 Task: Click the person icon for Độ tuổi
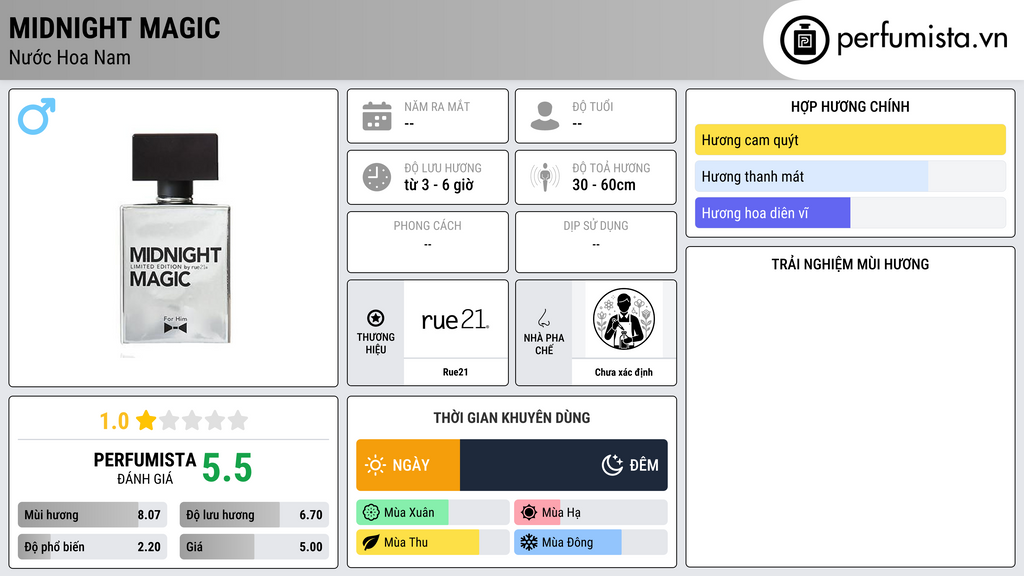[x=545, y=116]
